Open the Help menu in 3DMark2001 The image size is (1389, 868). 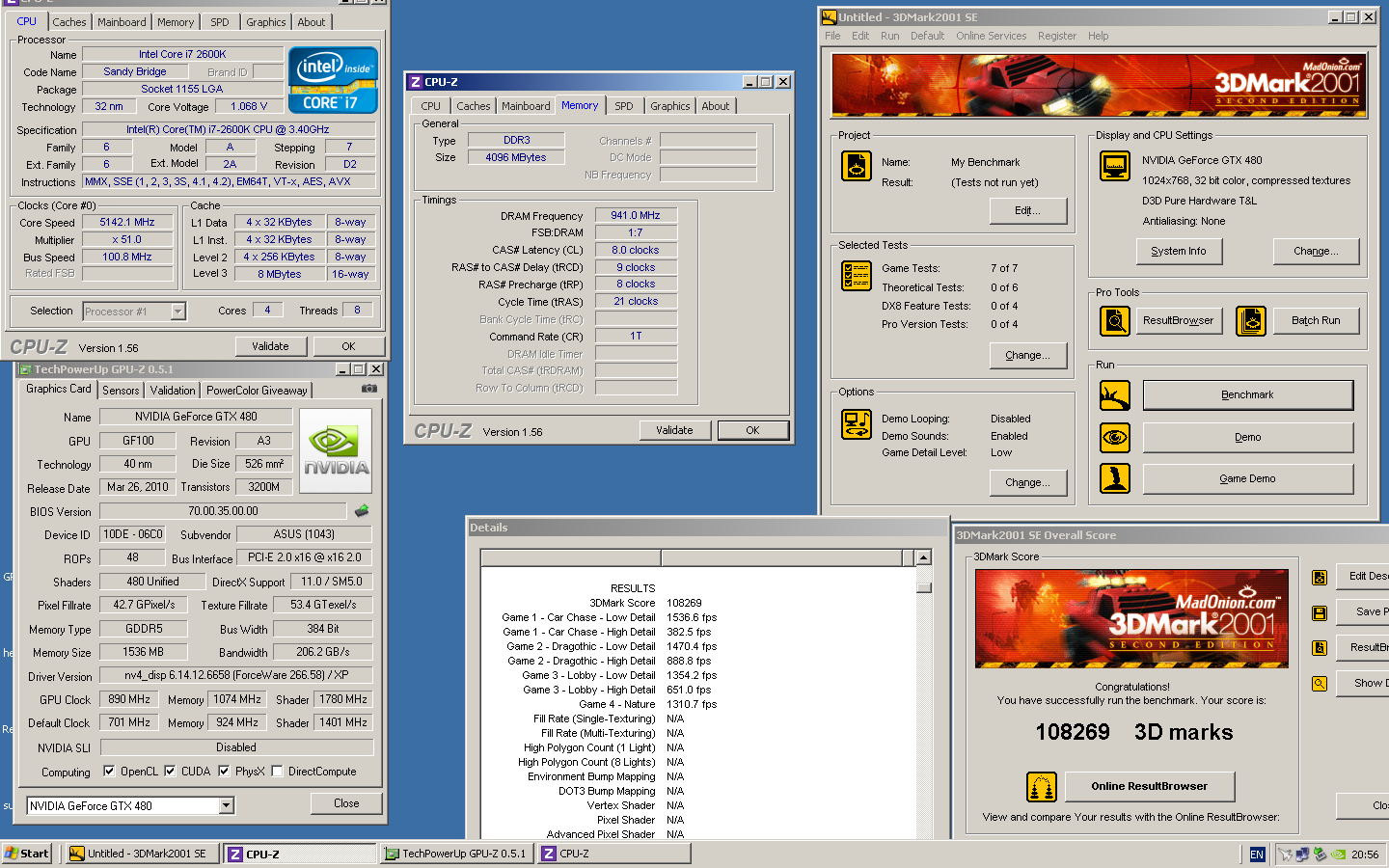tap(1098, 36)
